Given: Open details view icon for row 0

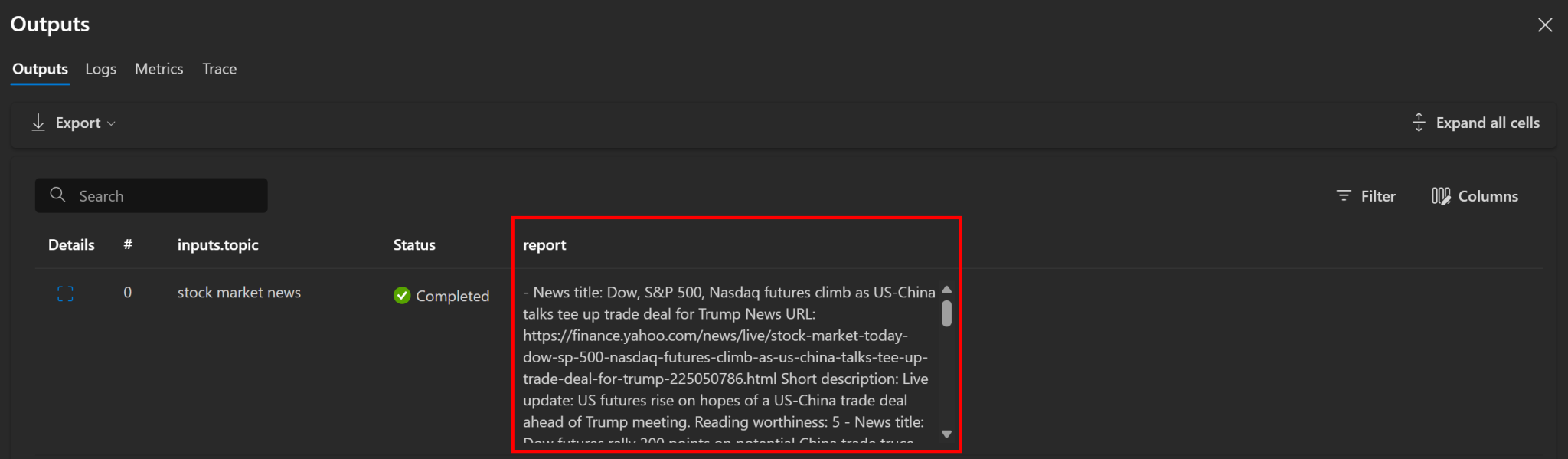Looking at the screenshot, I should [65, 293].
